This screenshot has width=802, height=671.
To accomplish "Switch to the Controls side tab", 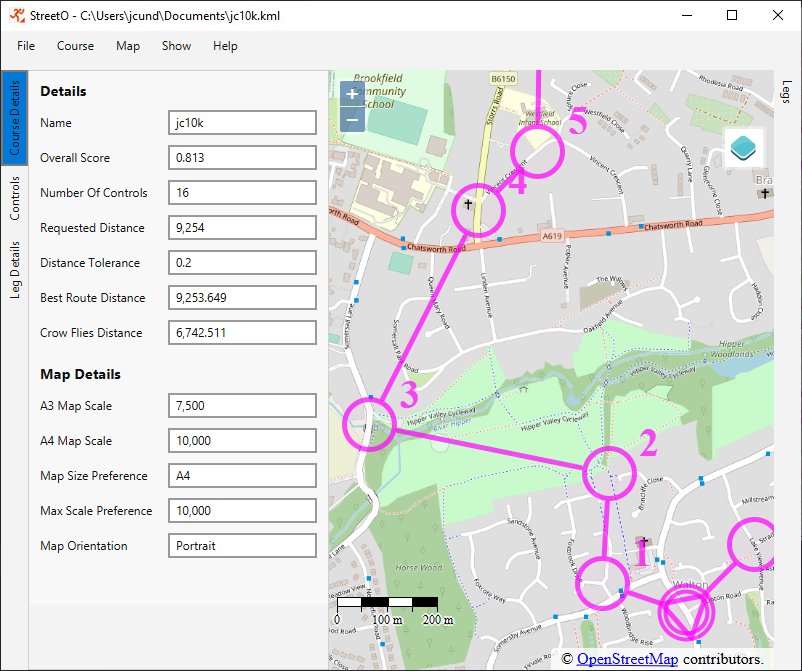I will point(14,198).
